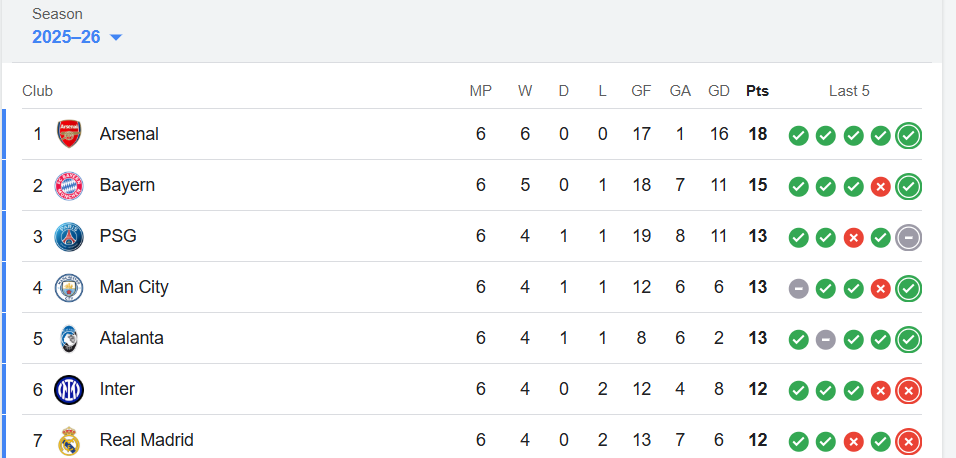Open the Real Madrid team name link
This screenshot has height=458, width=956.
(146, 440)
